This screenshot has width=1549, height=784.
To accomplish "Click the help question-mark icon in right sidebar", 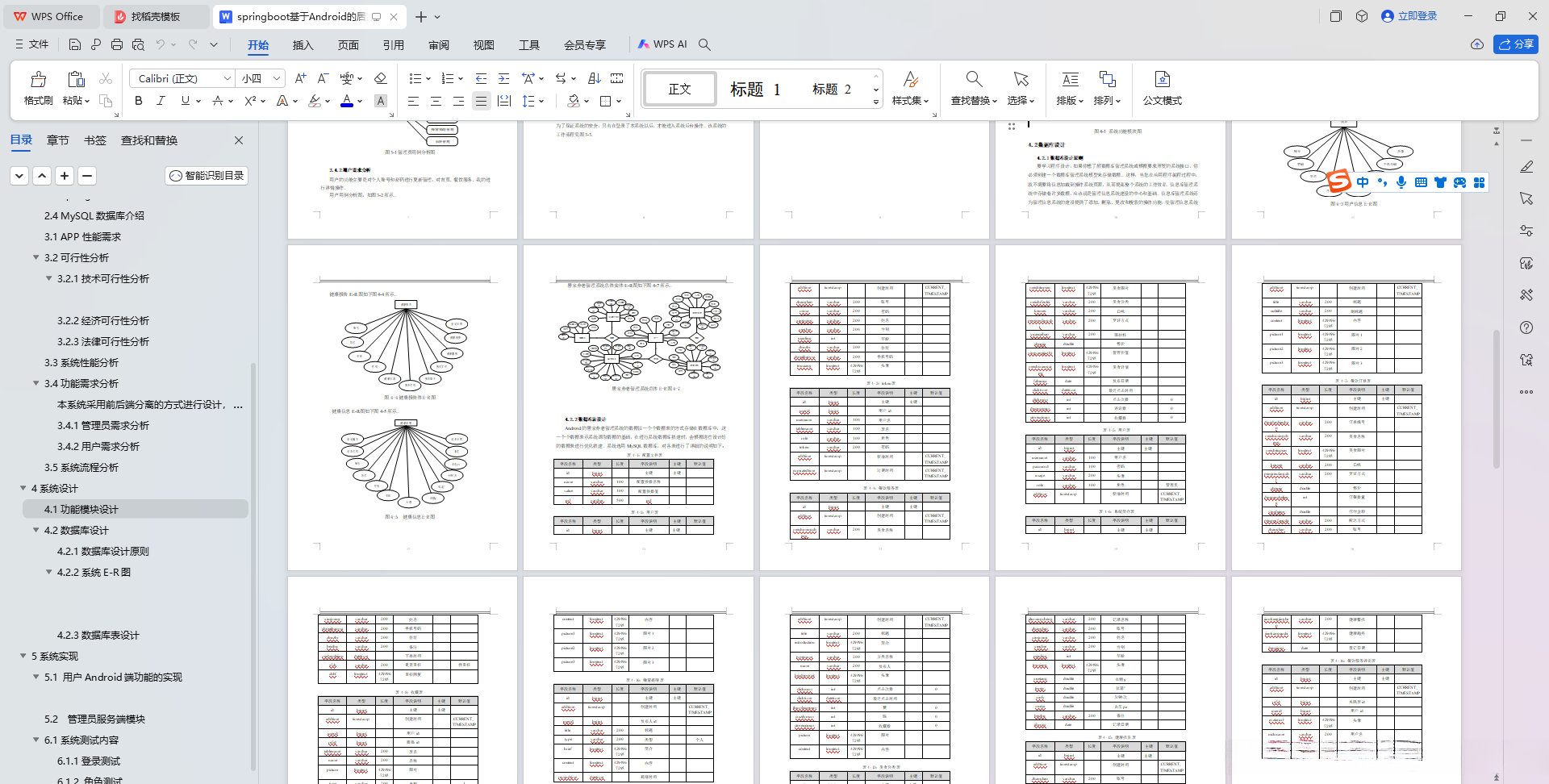I will point(1526,327).
